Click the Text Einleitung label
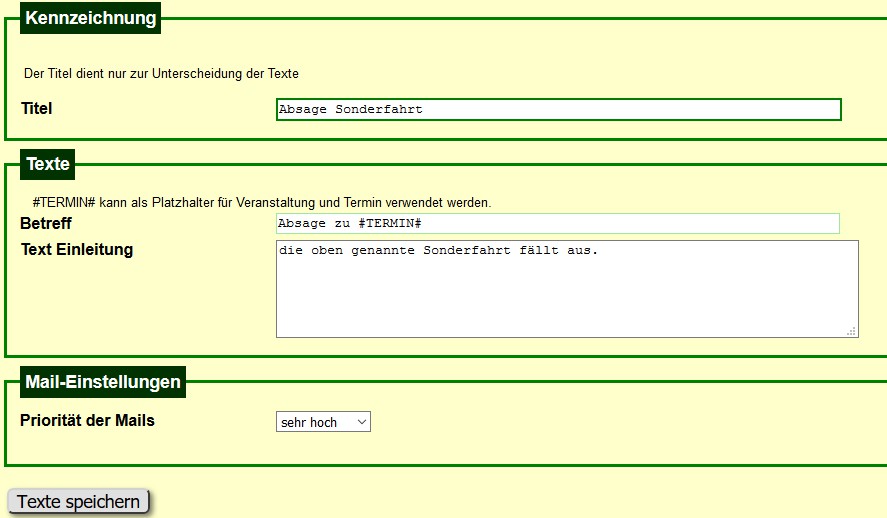887x518 pixels. tap(77, 249)
